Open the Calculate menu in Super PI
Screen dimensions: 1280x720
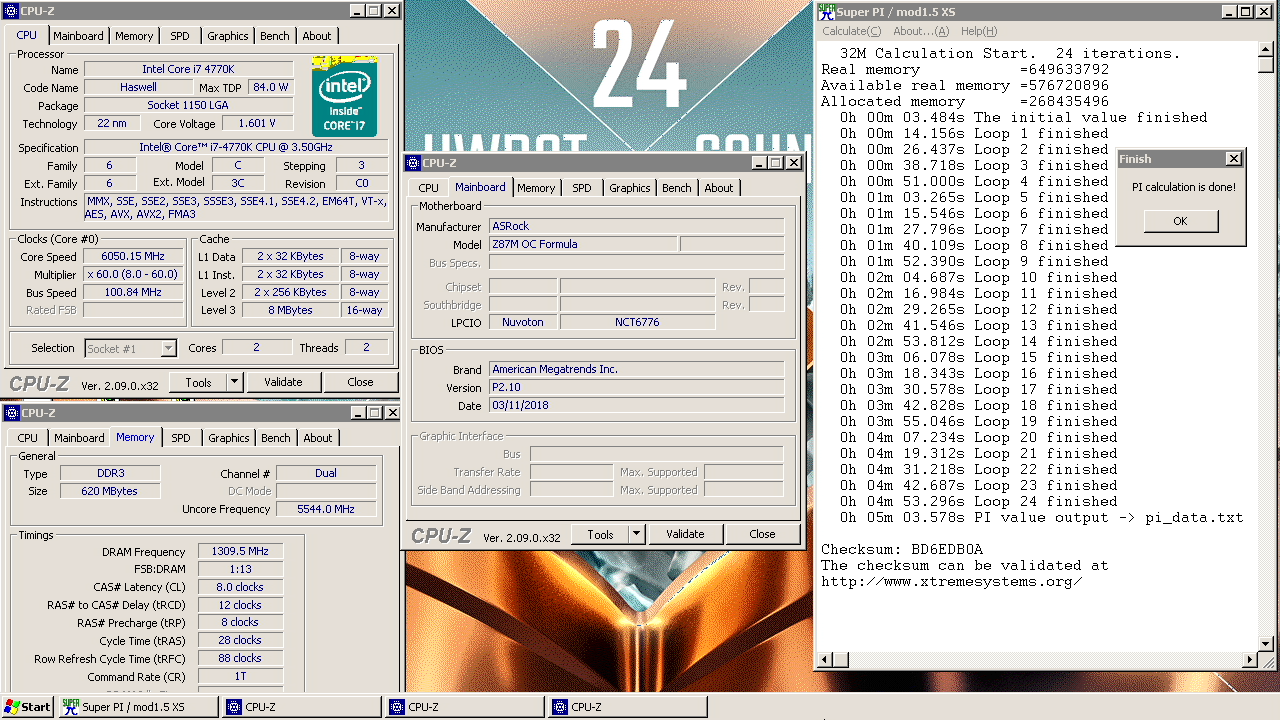click(x=851, y=31)
